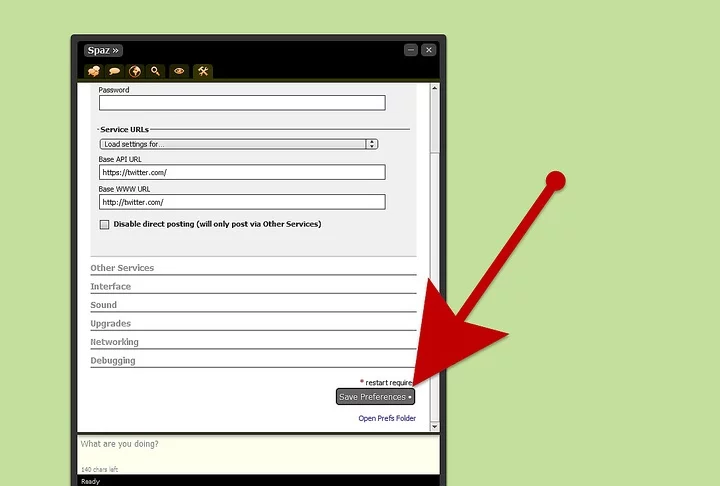This screenshot has width=720, height=486.
Task: Expand the Upgrades section
Action: click(x=111, y=324)
